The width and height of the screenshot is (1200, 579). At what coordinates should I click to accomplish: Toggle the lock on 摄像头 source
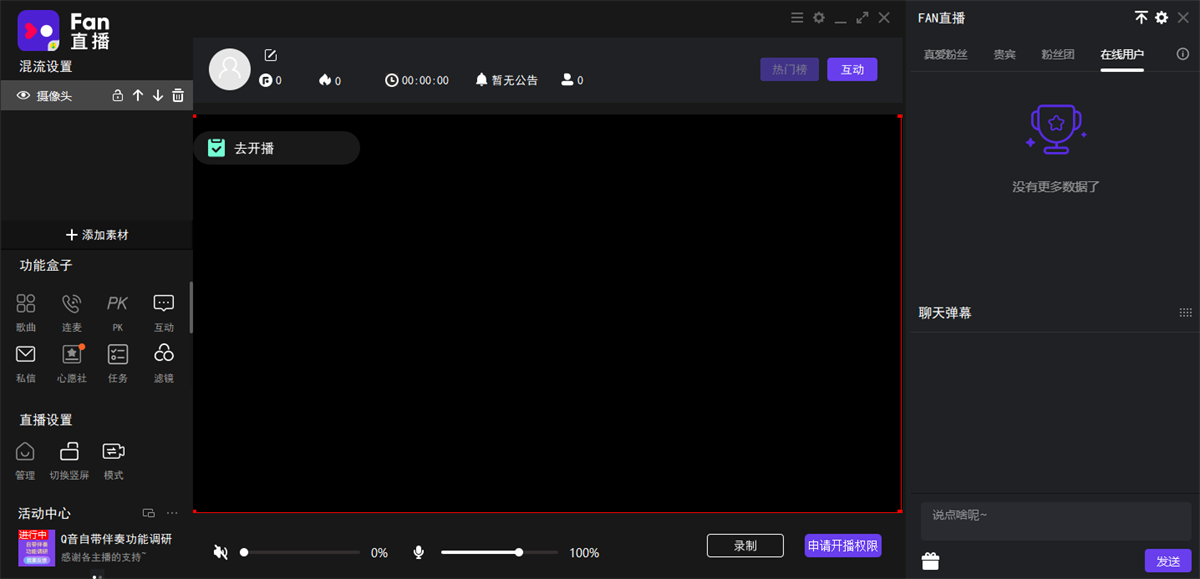(118, 96)
